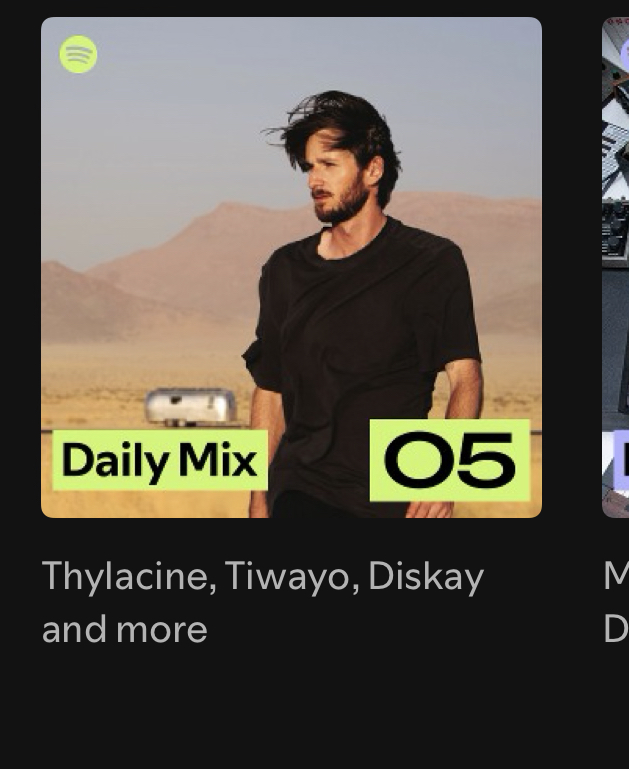The image size is (629, 769).
Task: Click the partial Spotify logo on the adjacent cover
Action: tap(625, 54)
